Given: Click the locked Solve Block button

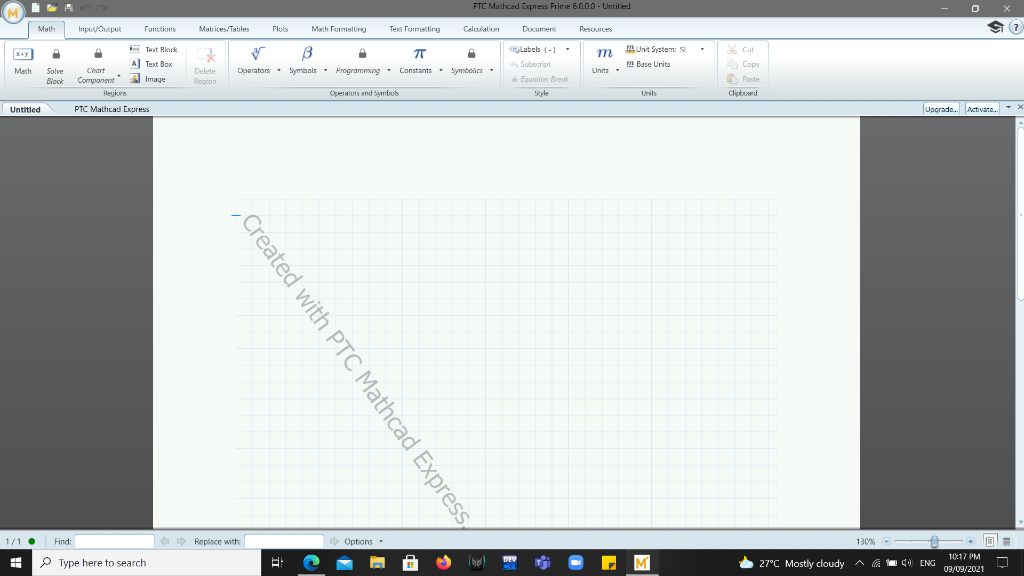Looking at the screenshot, I should [56, 67].
